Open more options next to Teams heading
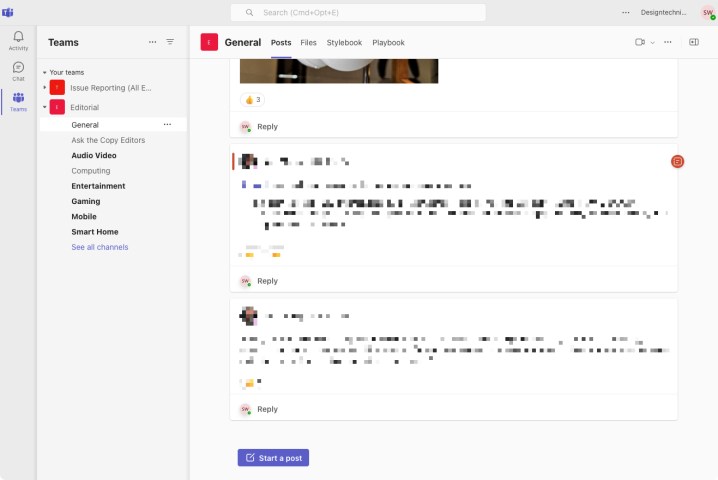Image resolution: width=718 pixels, height=480 pixels. tap(152, 42)
